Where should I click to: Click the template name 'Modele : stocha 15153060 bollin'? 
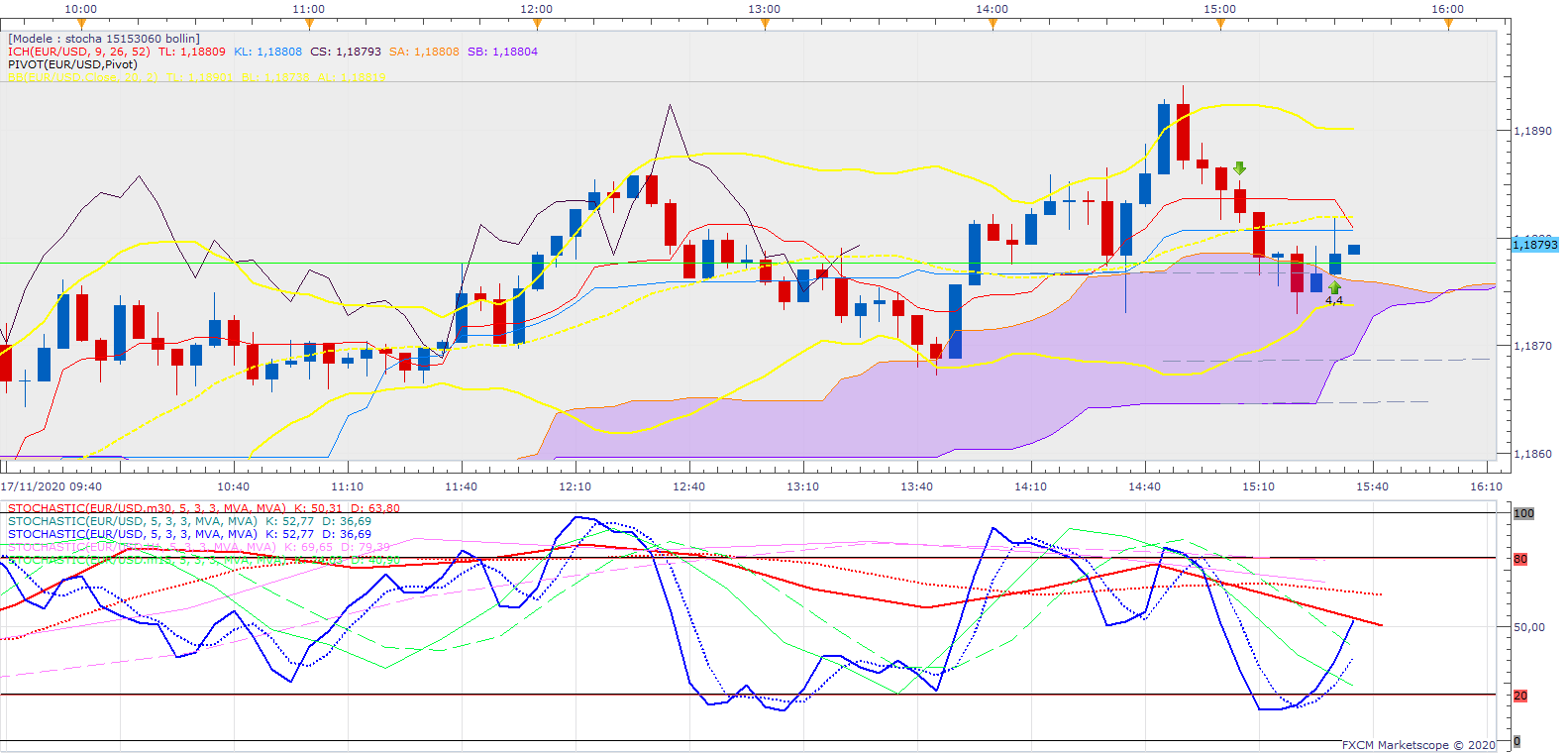click(104, 39)
